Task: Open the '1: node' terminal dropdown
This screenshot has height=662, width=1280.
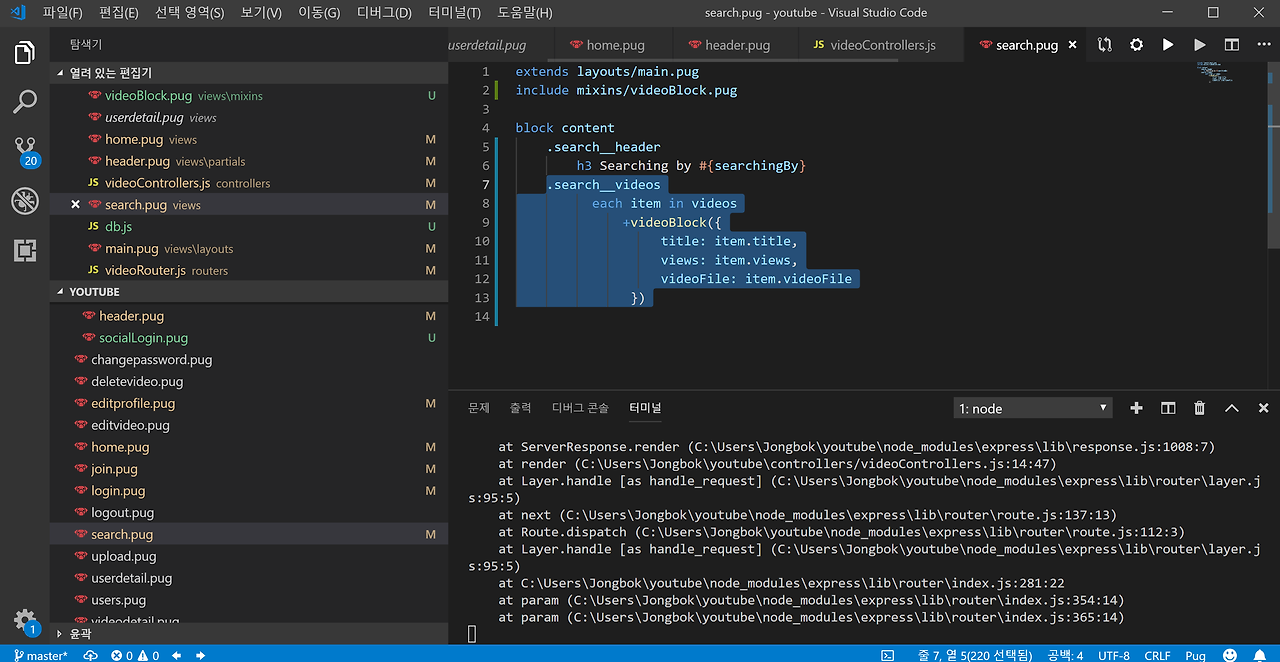Action: point(1032,408)
